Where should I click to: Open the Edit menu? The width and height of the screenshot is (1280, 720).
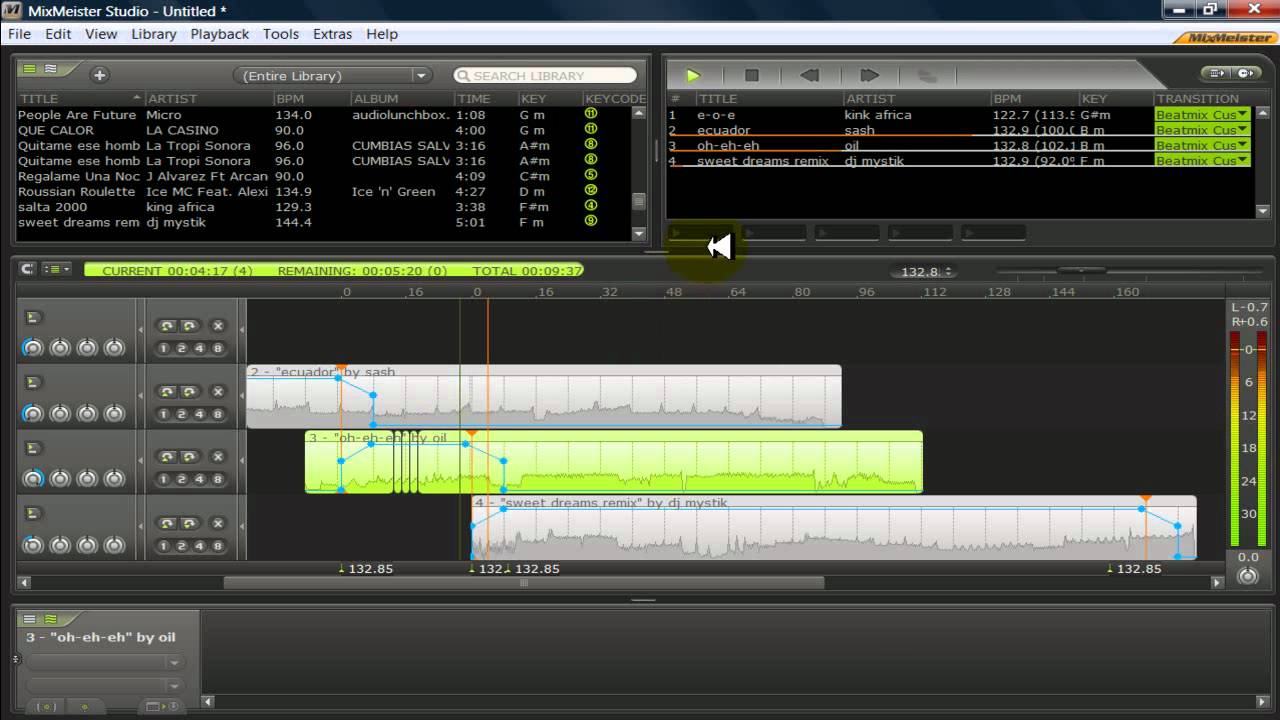tap(58, 34)
